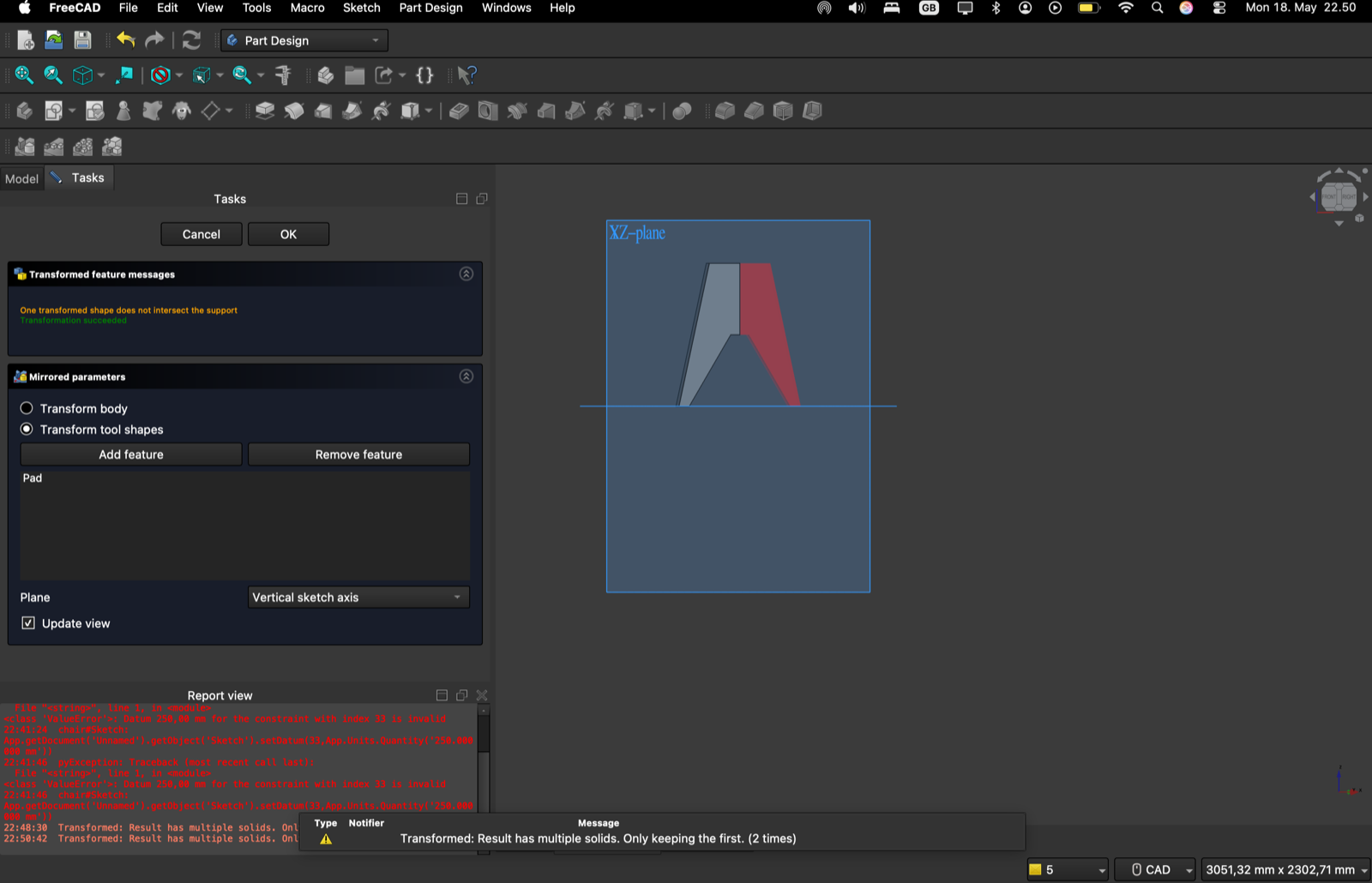This screenshot has height=883, width=1372.
Task: Select the Additive helix tool
Action: click(382, 111)
